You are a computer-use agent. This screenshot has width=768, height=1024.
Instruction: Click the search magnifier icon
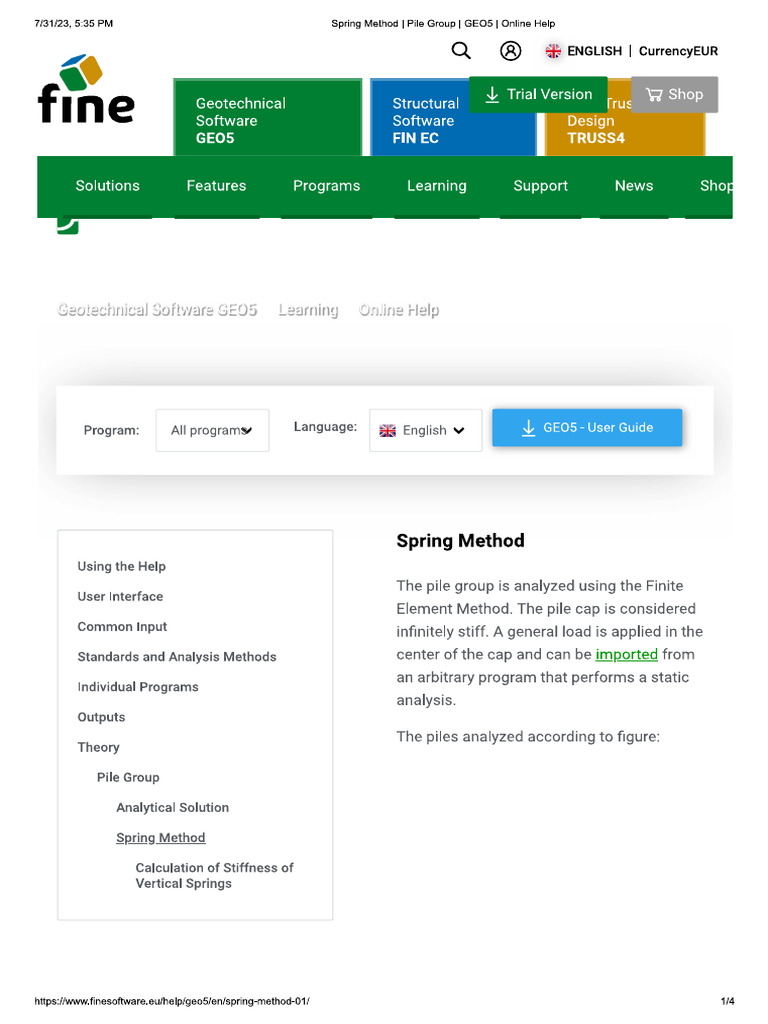coord(461,51)
